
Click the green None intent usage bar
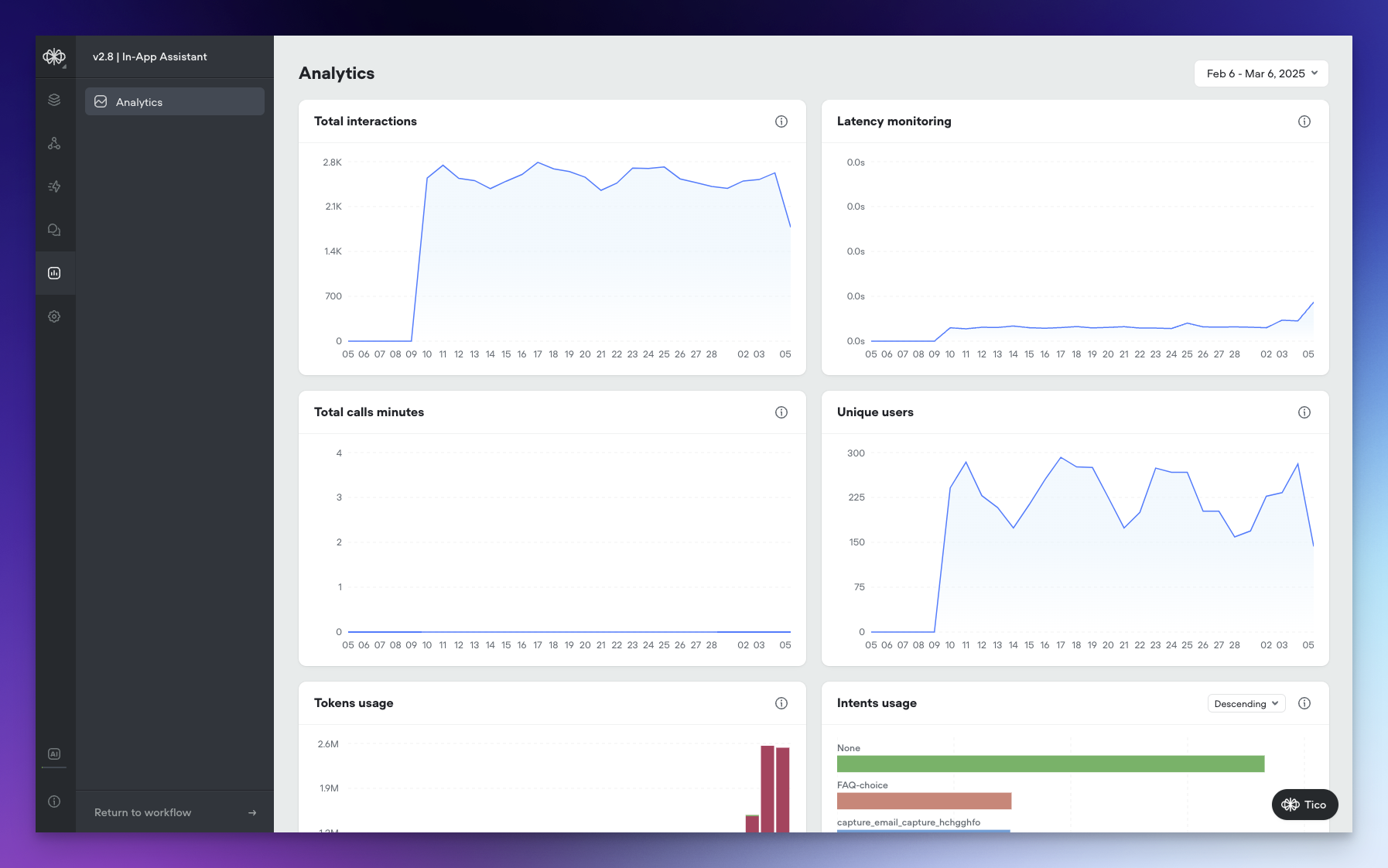pos(1051,764)
